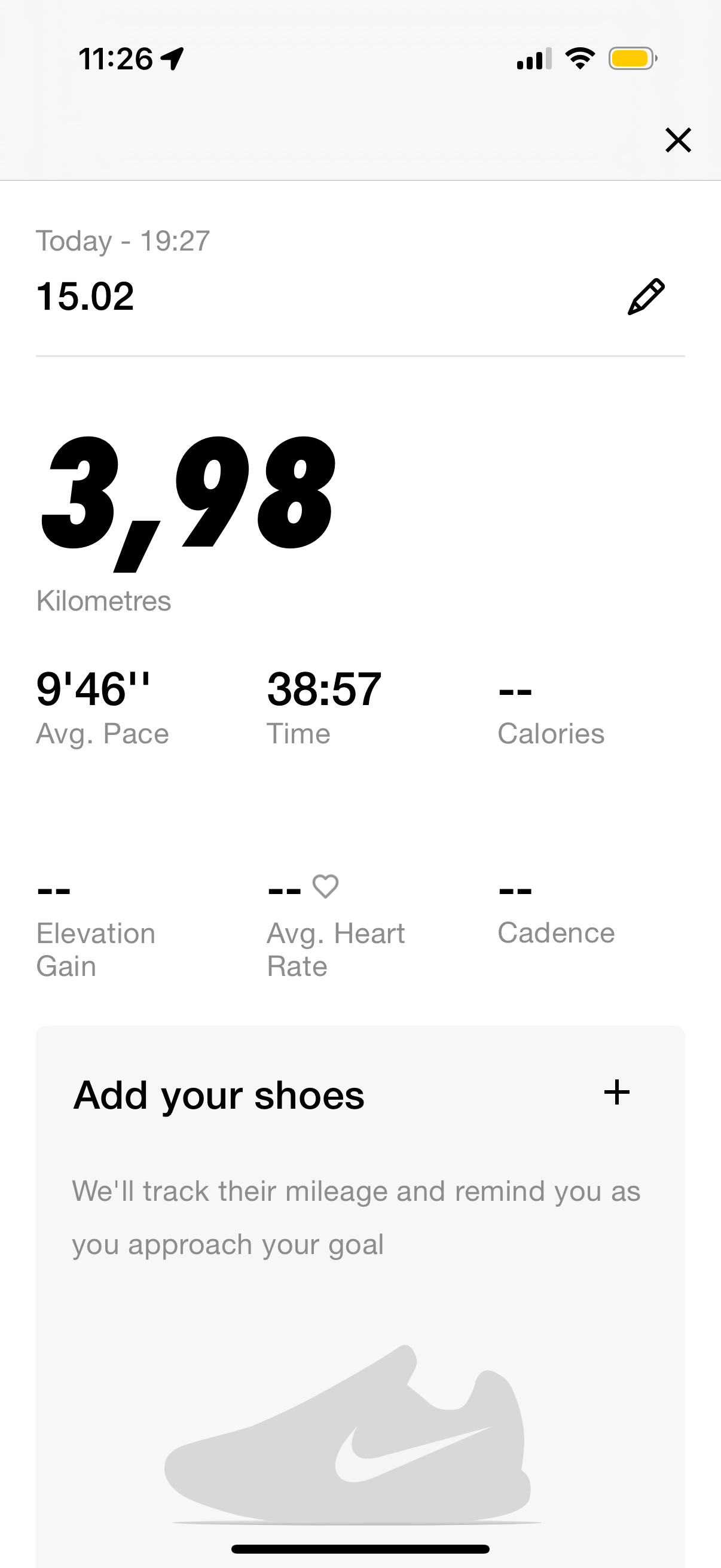
Task: Tap the cellular signal bars icon
Action: coord(534,59)
